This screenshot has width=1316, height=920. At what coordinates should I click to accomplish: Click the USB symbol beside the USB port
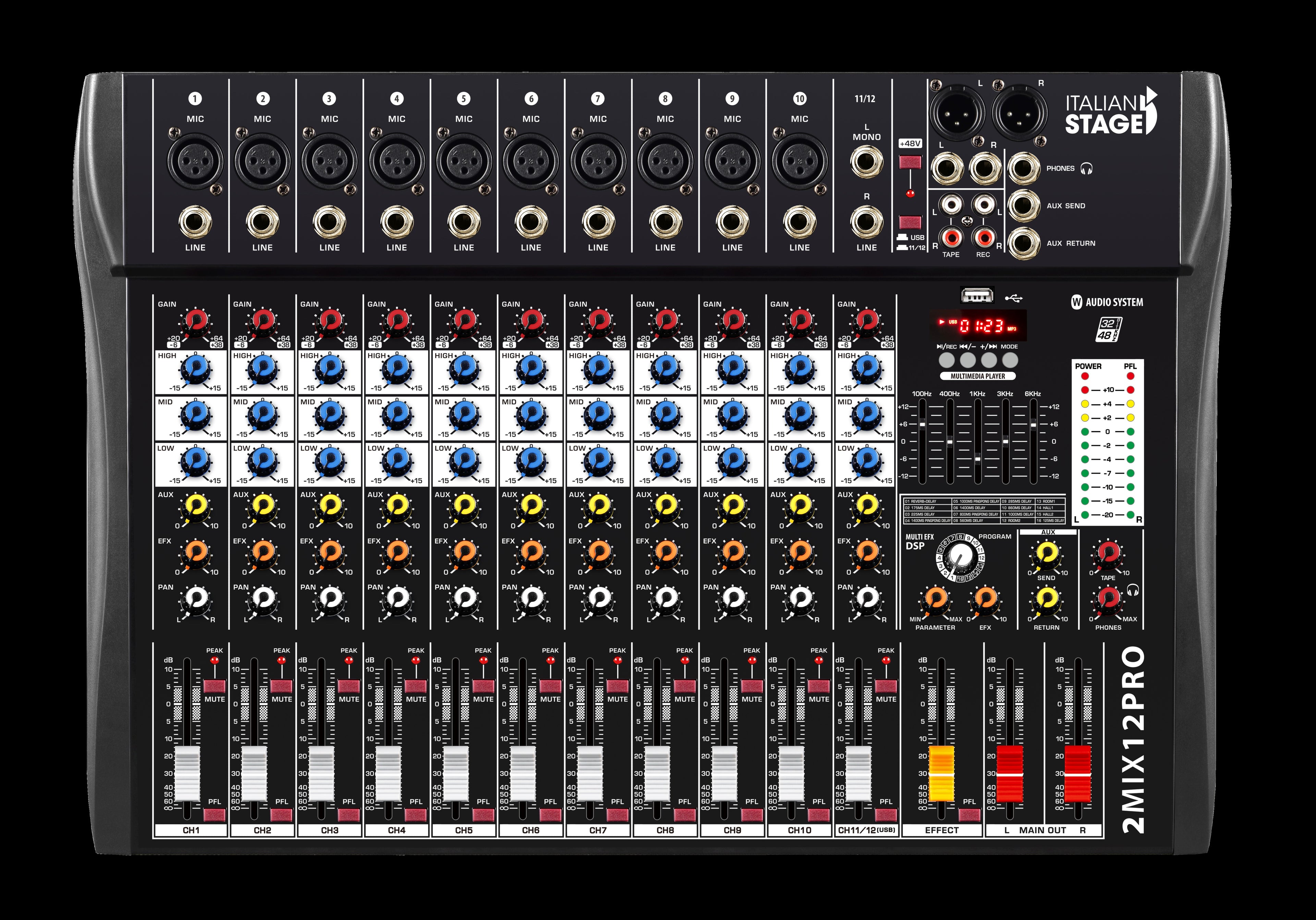click(x=1013, y=298)
